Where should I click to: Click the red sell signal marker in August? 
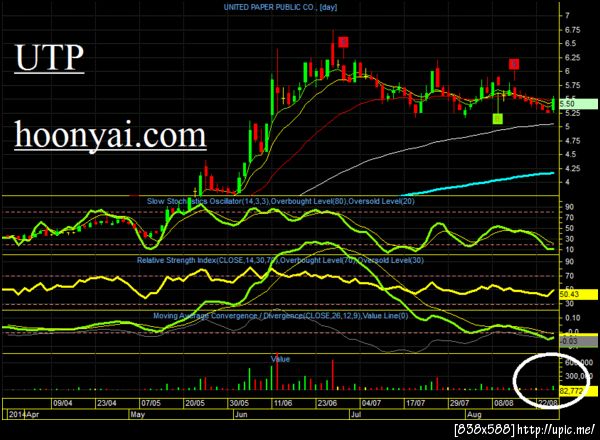click(514, 64)
